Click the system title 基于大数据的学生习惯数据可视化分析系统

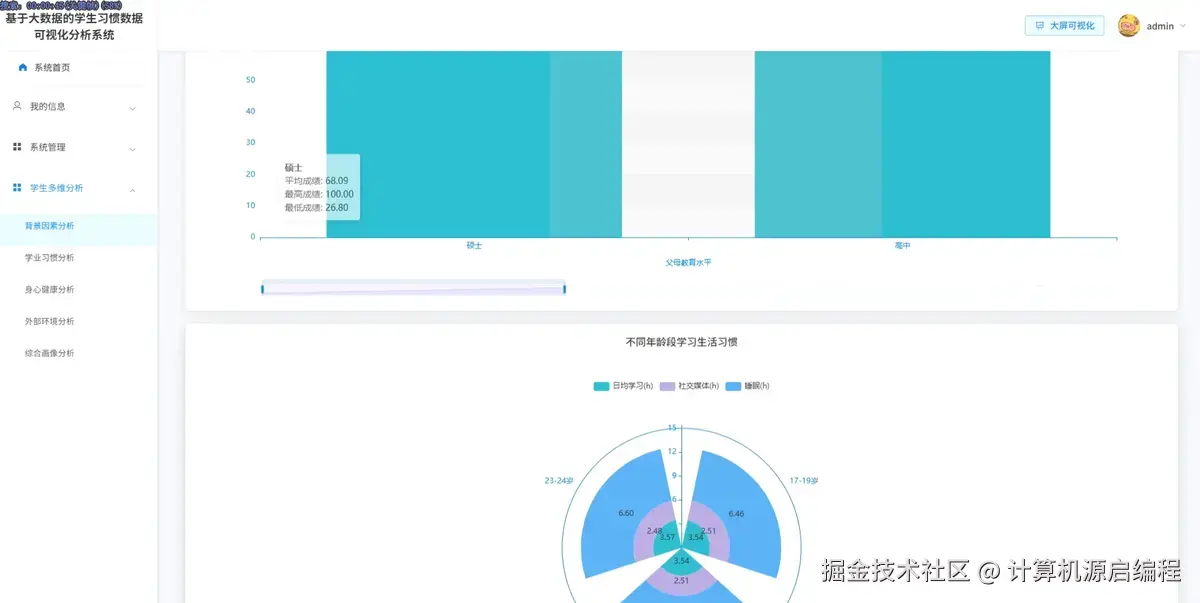74,26
